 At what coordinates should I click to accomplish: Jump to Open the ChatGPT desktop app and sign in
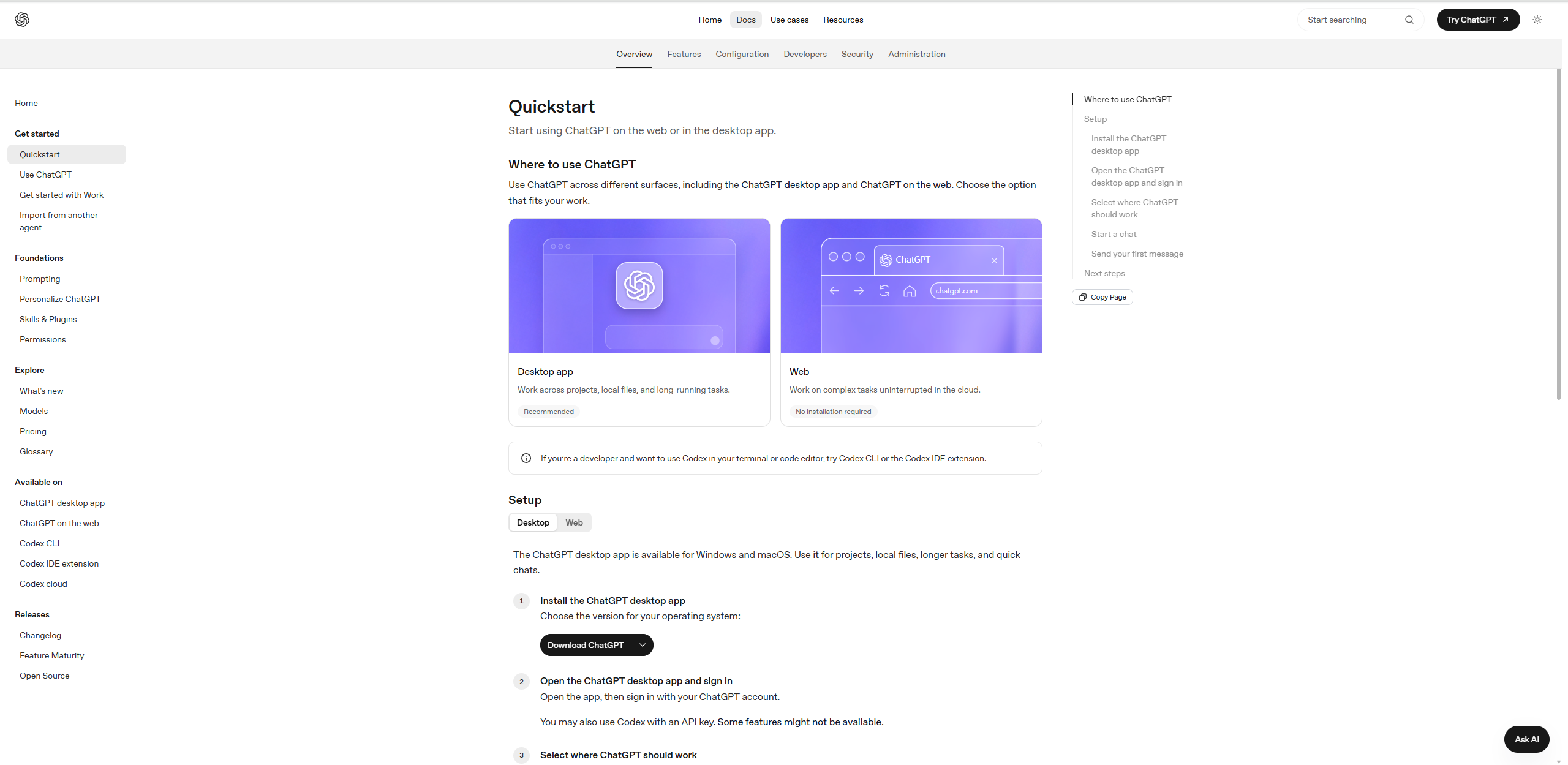(1136, 176)
